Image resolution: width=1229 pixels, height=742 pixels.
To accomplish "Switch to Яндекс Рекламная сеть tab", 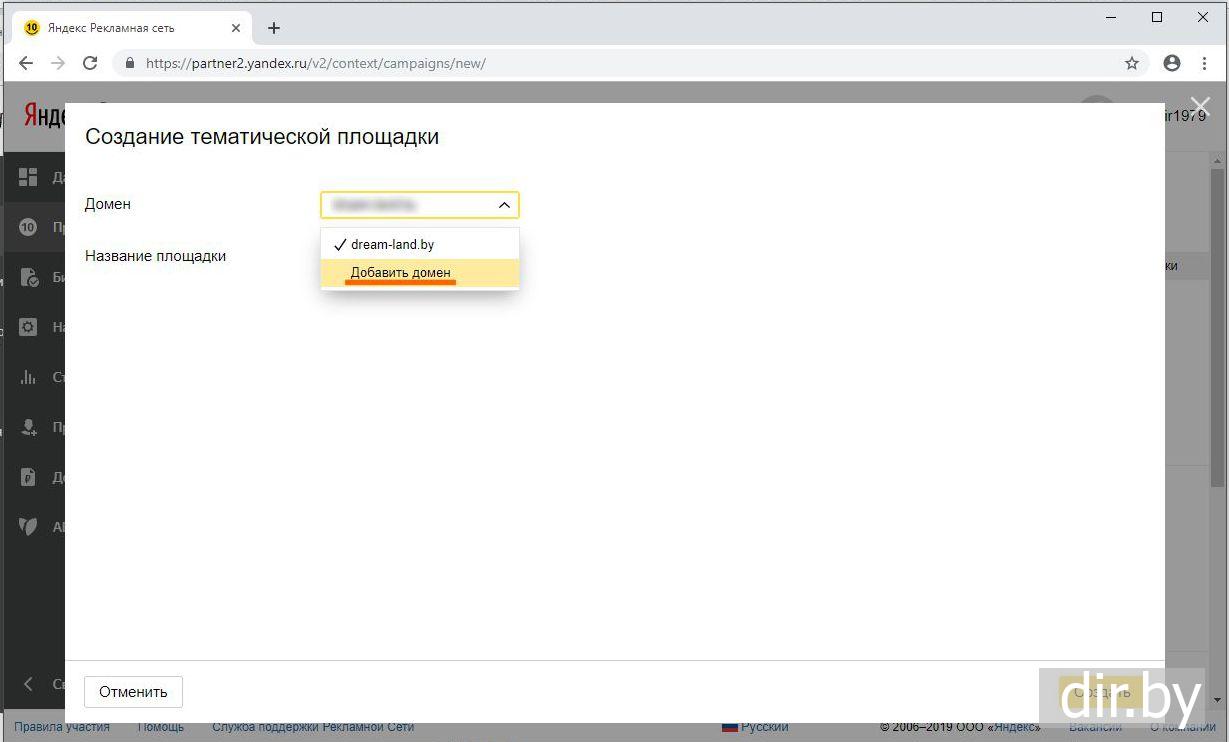I will tap(132, 28).
